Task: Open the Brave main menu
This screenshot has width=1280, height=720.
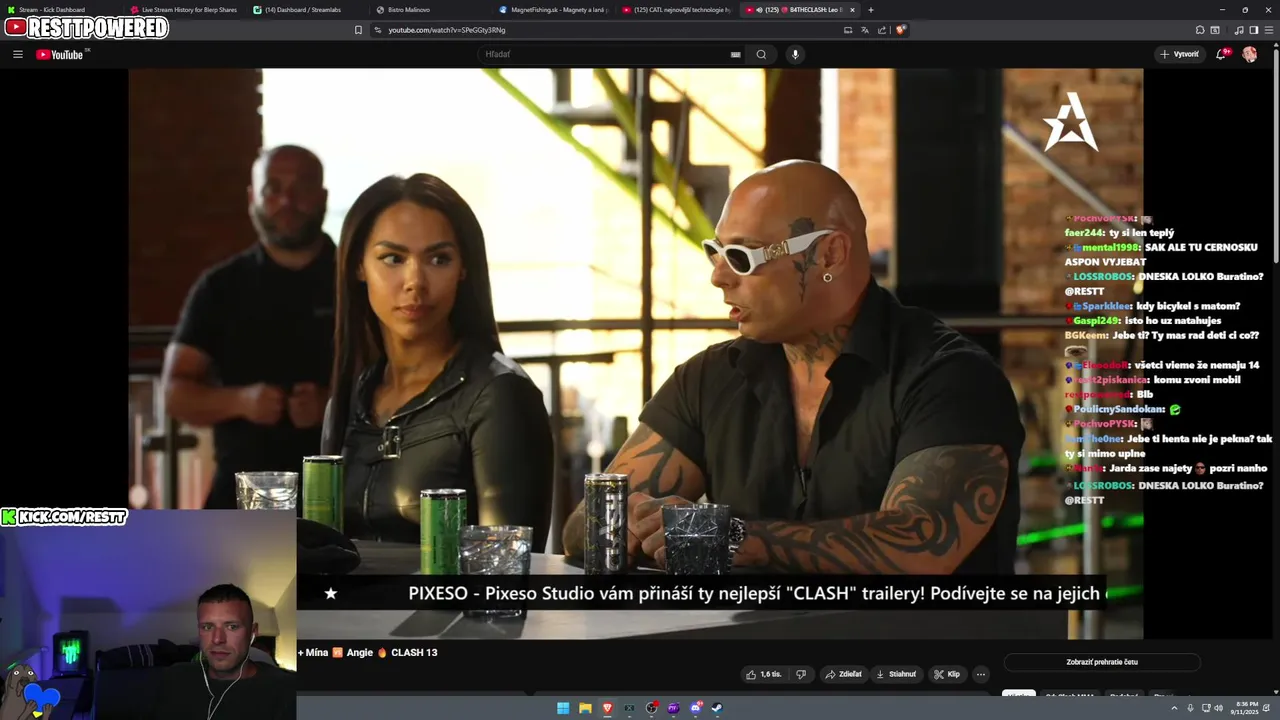Action: pyautogui.click(x=1270, y=30)
